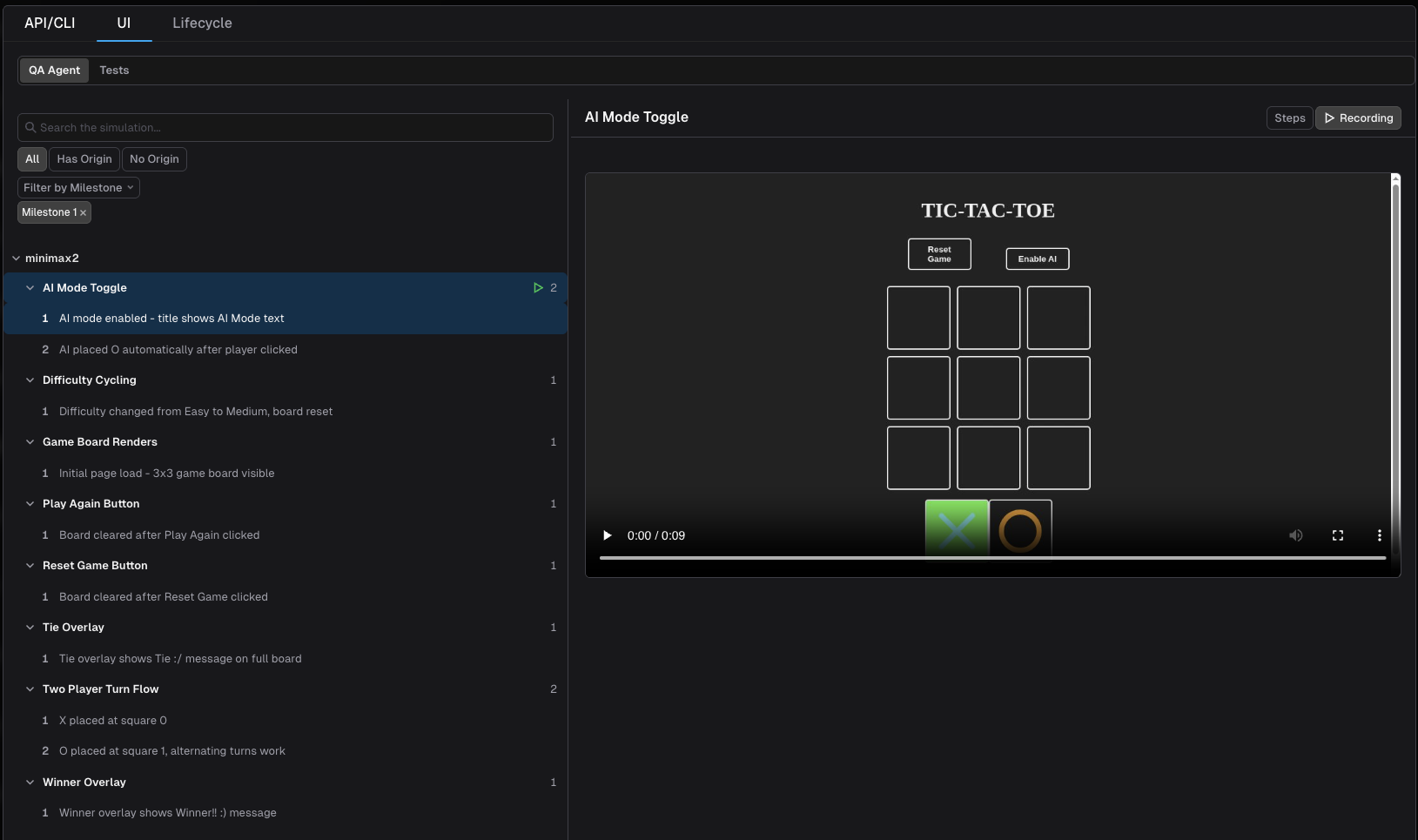Click the search magnifier icon
1418x840 pixels.
[x=30, y=127]
